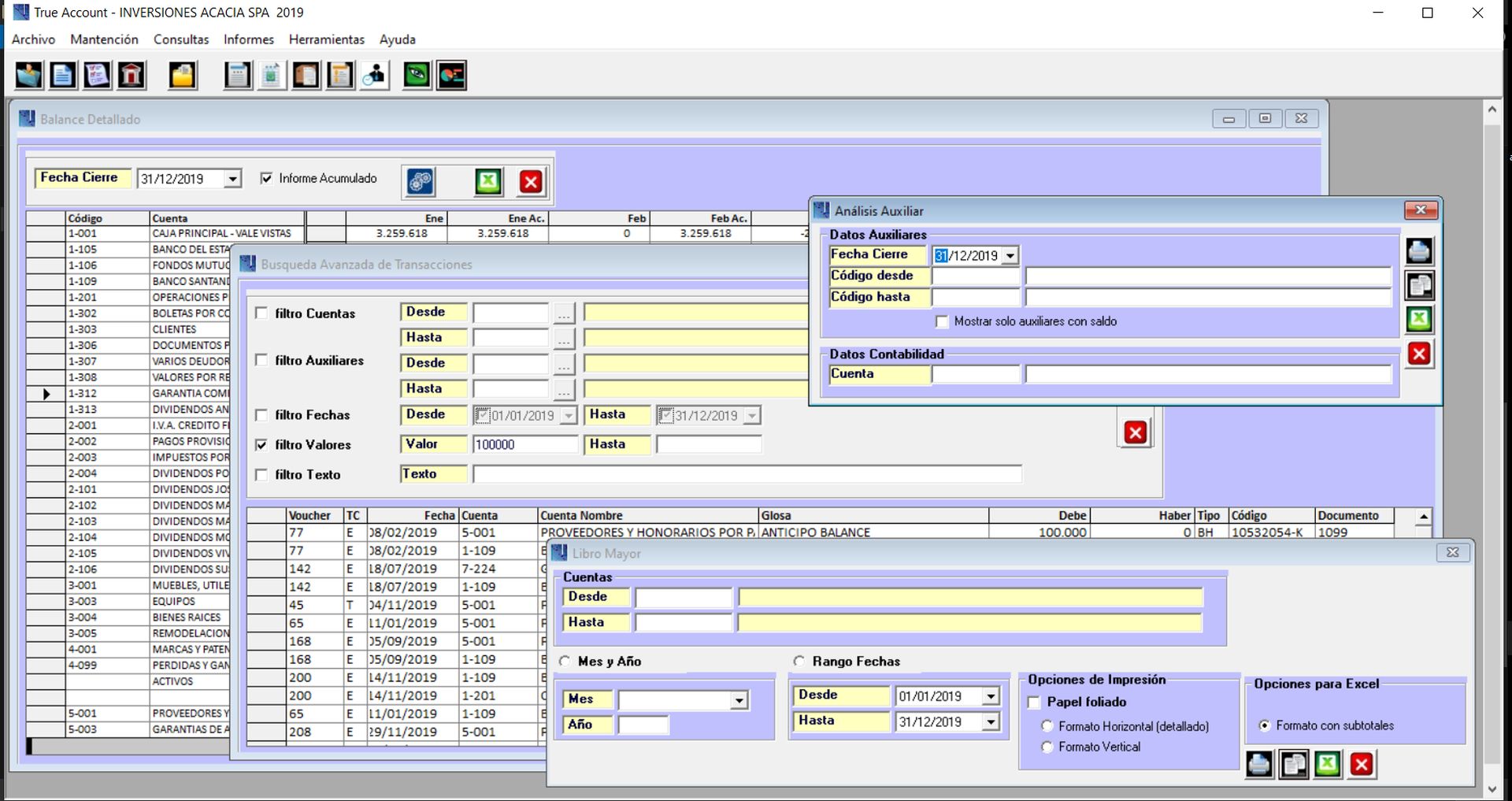Click the Año input field in Libro Mayor
The width and height of the screenshot is (1512, 801).
point(643,725)
